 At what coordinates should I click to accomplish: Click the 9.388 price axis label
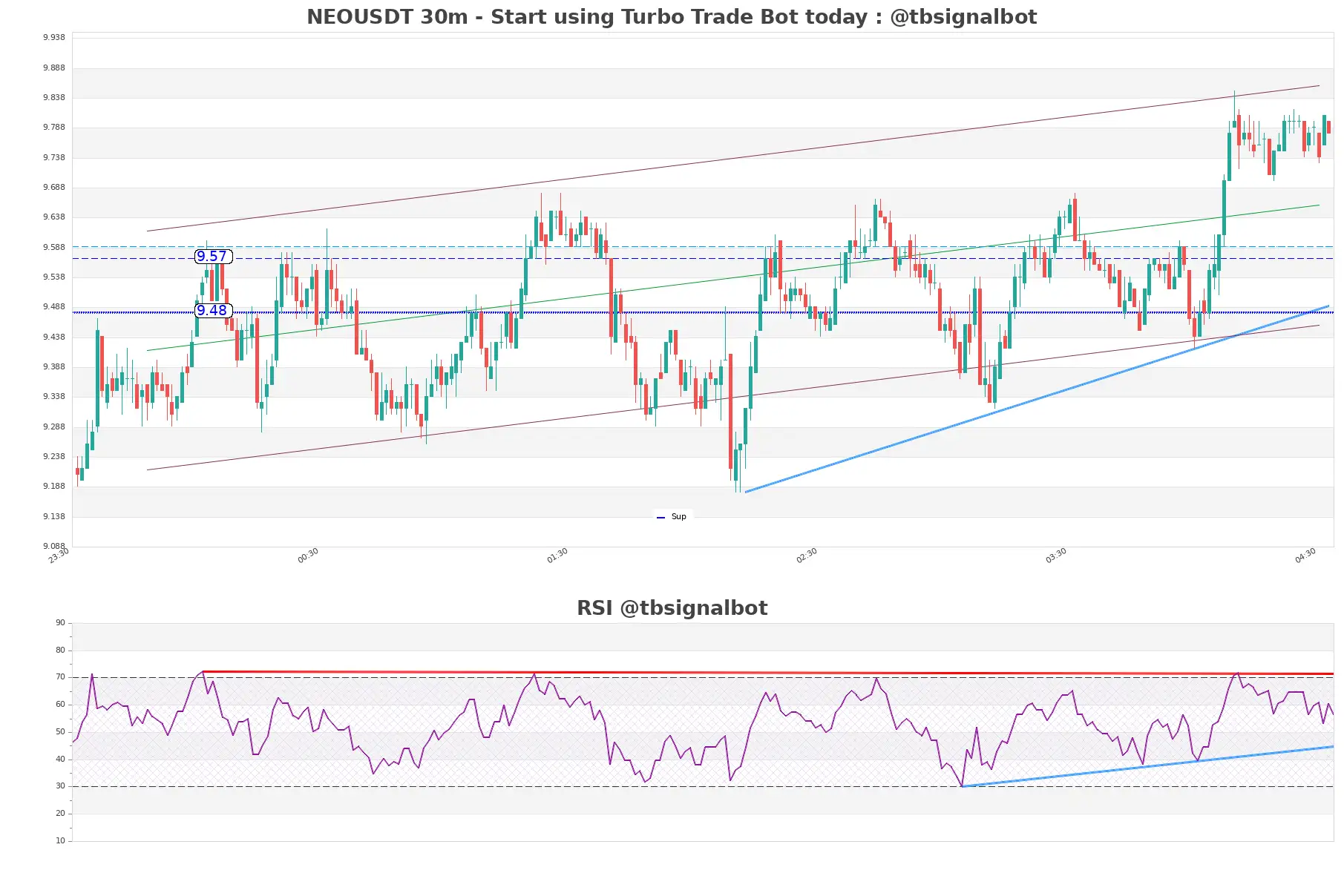coord(54,367)
